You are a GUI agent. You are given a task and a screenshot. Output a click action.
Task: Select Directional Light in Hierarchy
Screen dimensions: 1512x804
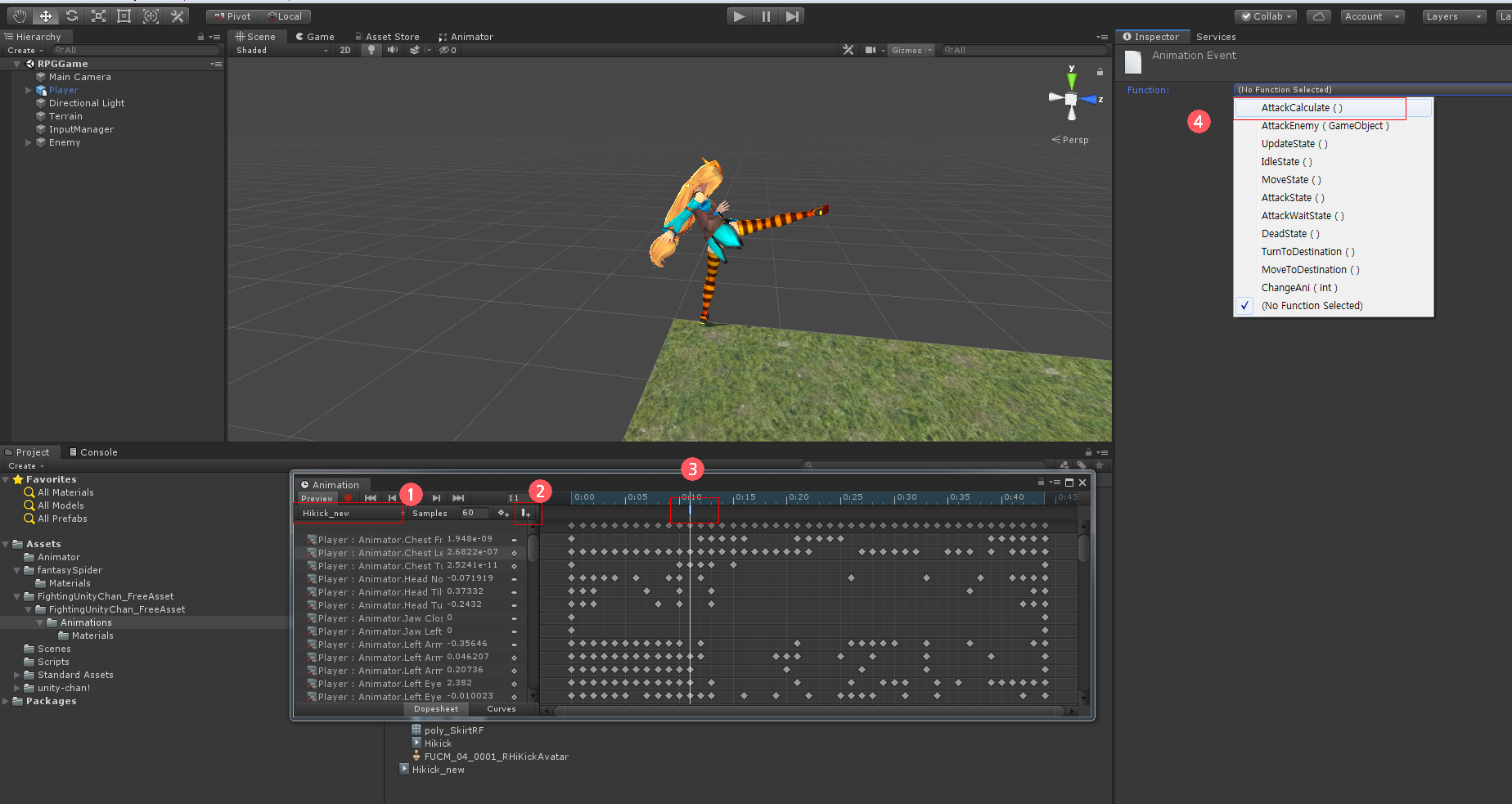point(86,103)
